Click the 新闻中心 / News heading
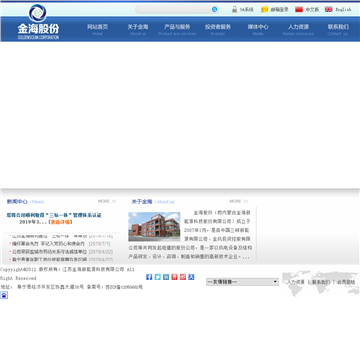This screenshot has height=360, width=360. pos(25,202)
